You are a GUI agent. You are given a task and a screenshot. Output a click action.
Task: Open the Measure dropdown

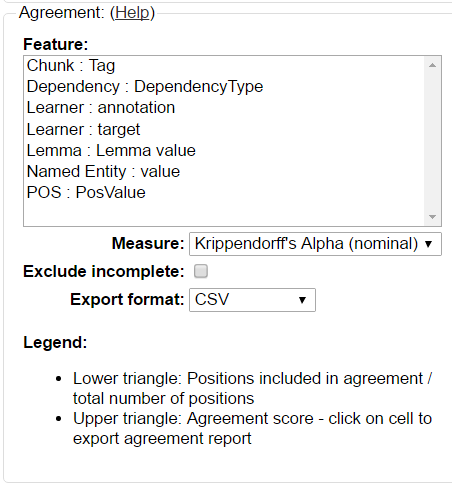click(x=315, y=244)
